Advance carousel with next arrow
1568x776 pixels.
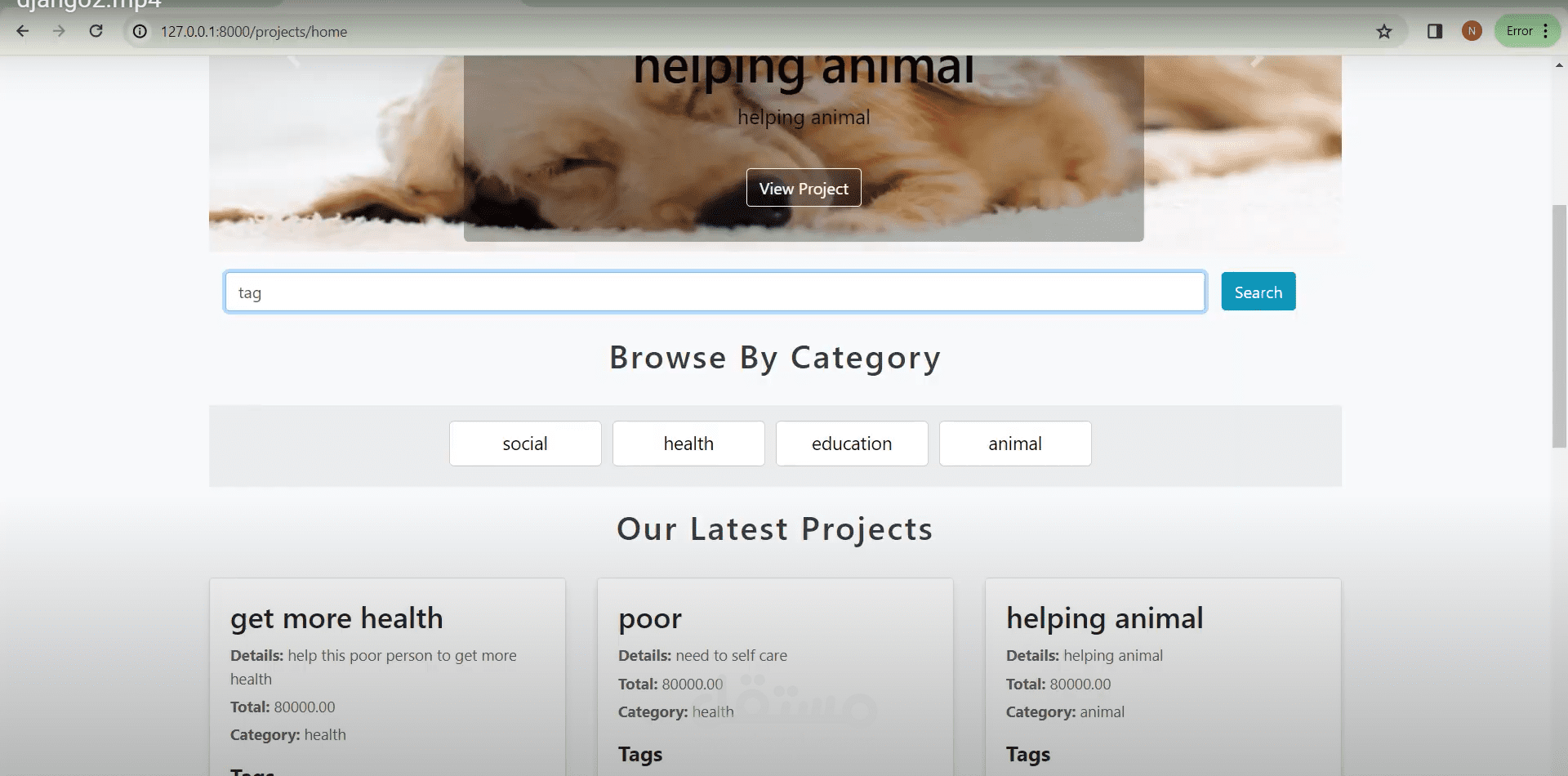[1258, 60]
